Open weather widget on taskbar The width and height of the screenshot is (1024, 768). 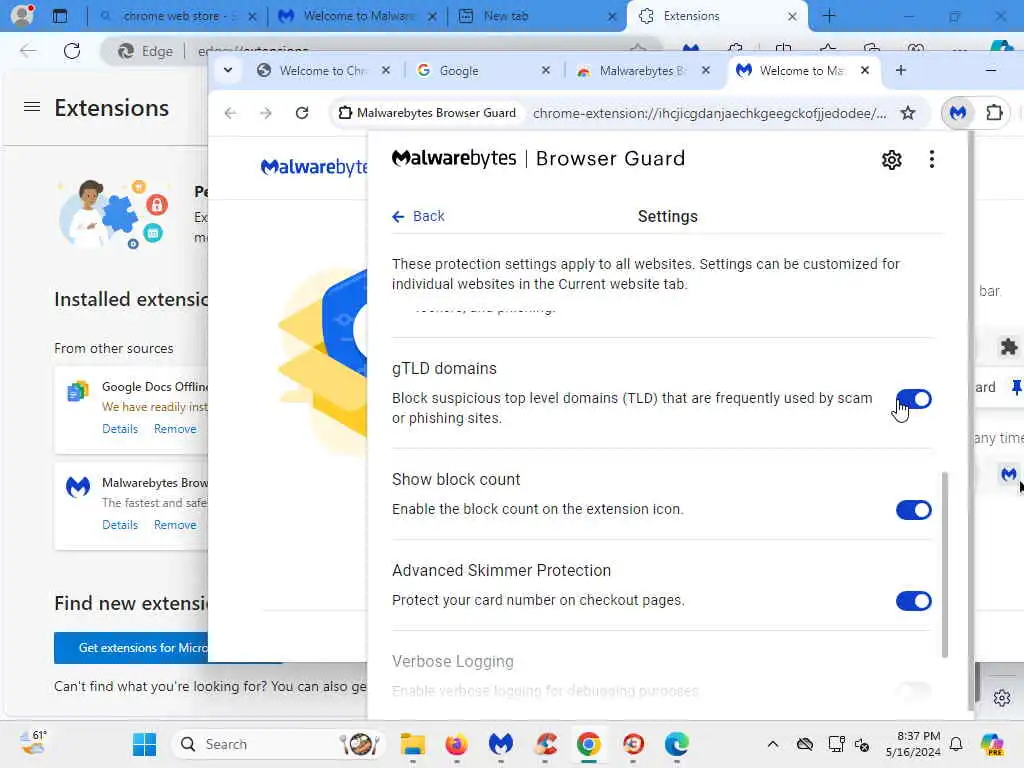[33, 743]
